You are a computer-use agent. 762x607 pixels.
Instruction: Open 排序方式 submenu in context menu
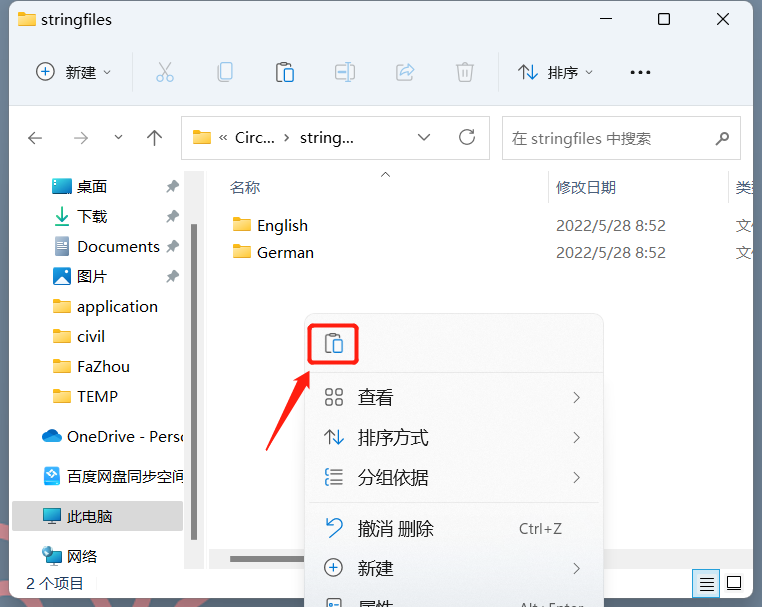click(x=454, y=437)
